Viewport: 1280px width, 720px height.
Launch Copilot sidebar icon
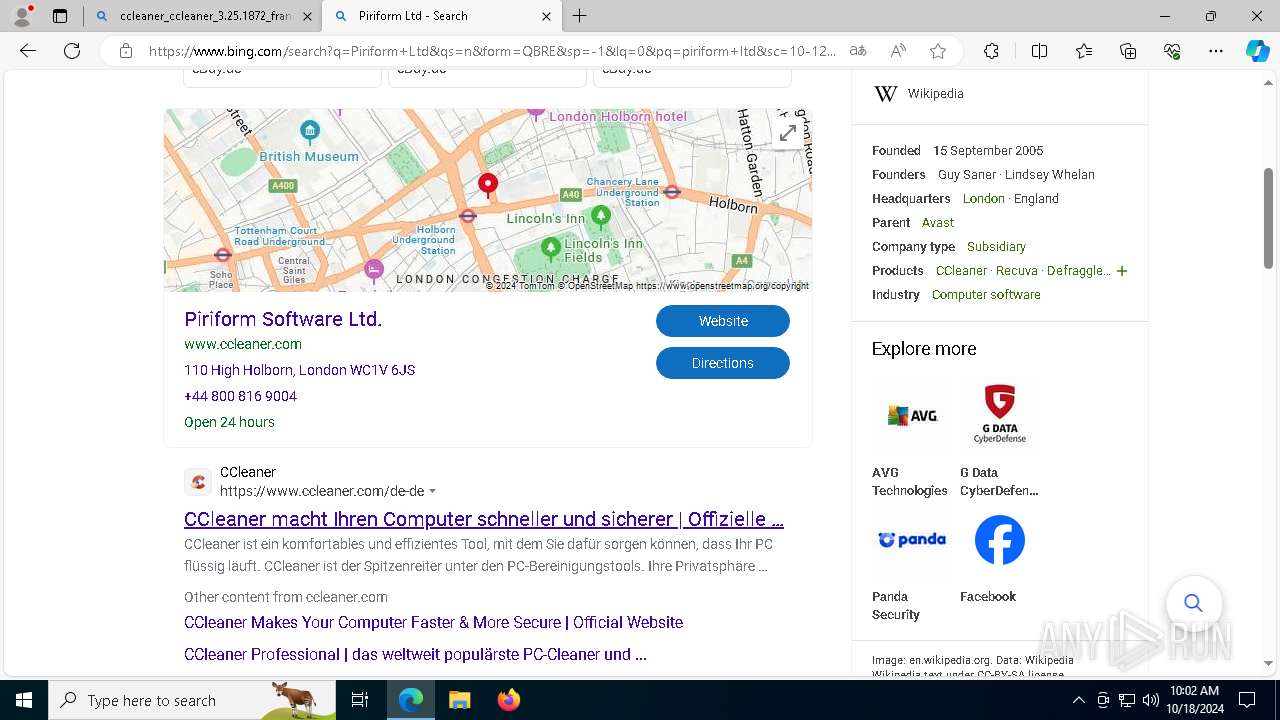click(x=1257, y=51)
